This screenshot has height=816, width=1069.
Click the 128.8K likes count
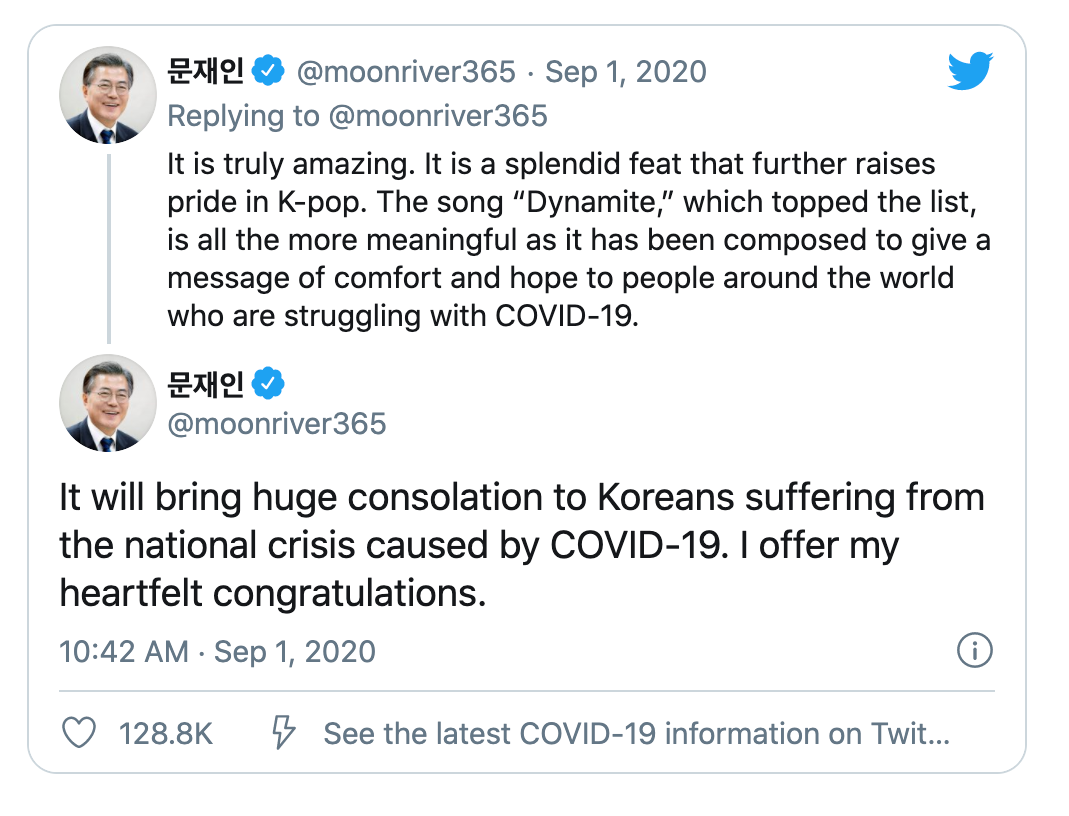coord(166,734)
